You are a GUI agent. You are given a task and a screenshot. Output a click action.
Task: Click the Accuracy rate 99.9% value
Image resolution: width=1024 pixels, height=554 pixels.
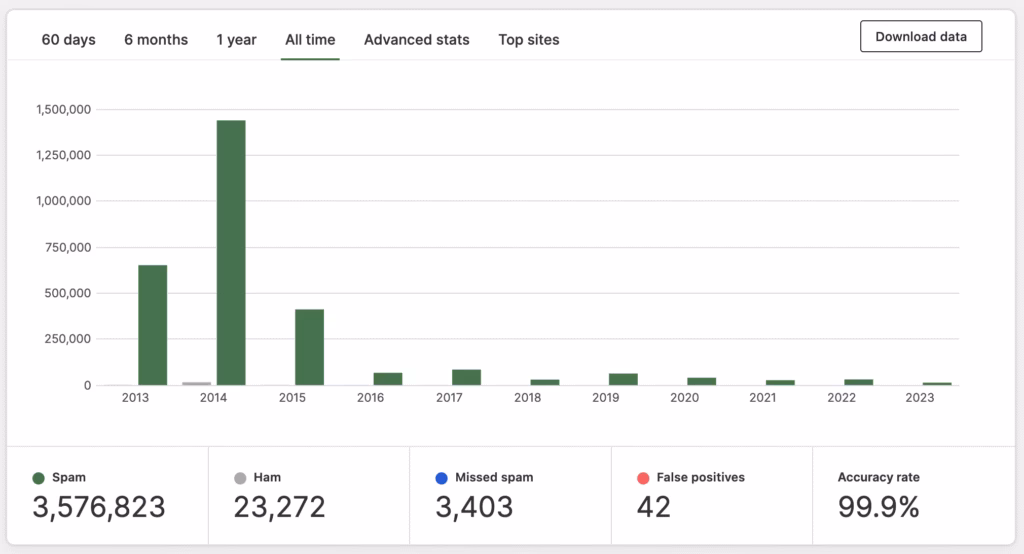coord(878,507)
